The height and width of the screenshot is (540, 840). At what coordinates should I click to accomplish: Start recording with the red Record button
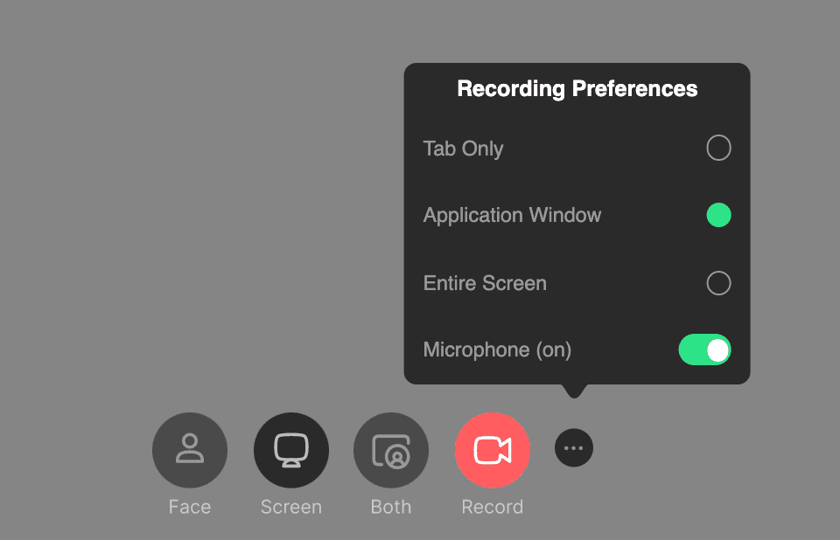(x=492, y=450)
